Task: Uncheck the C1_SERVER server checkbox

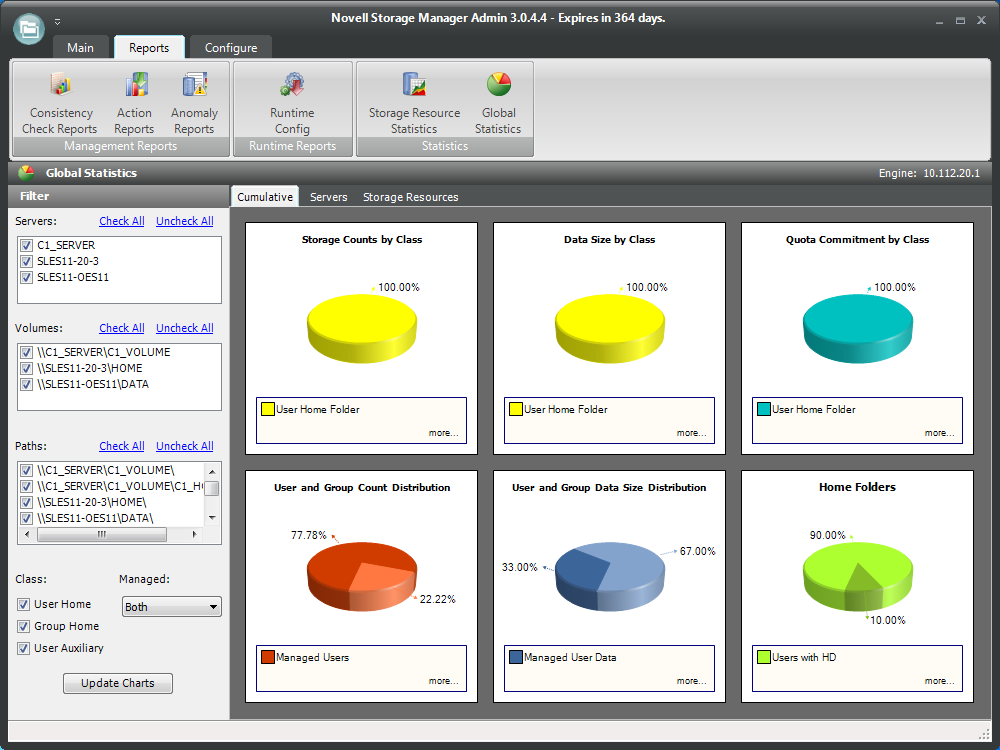Action: click(26, 245)
